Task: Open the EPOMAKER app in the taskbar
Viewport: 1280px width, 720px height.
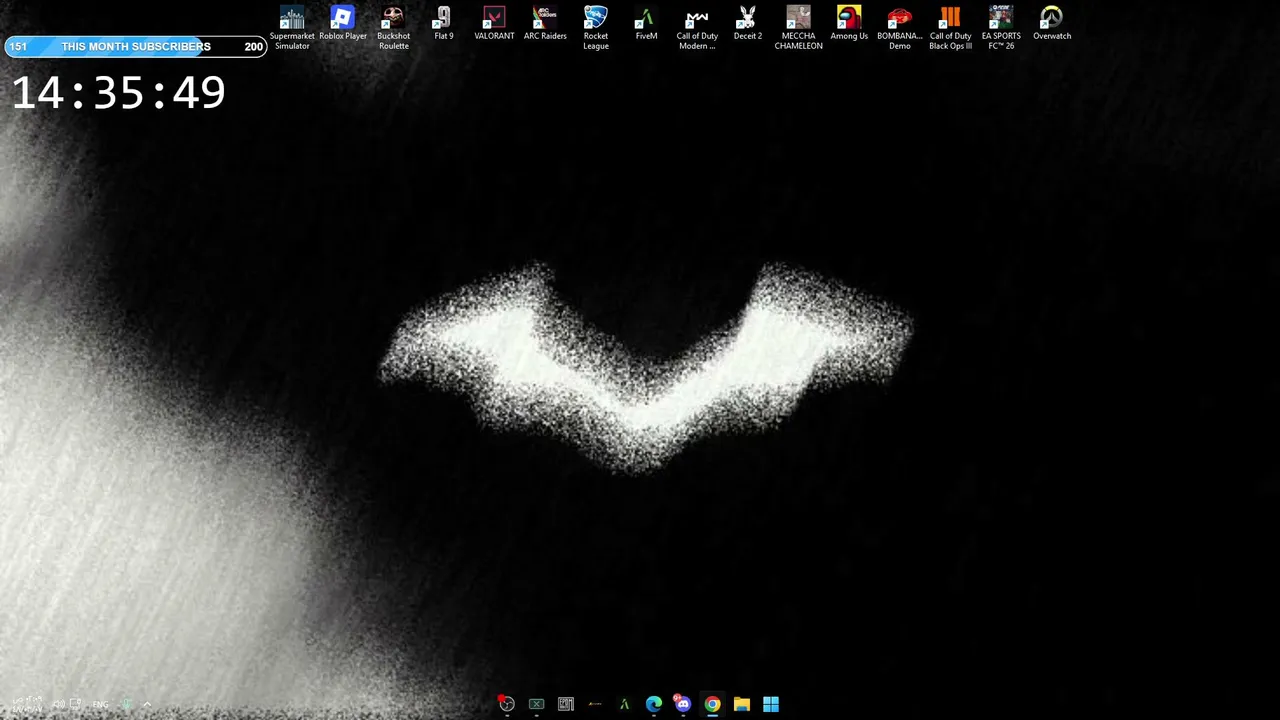Action: [566, 704]
